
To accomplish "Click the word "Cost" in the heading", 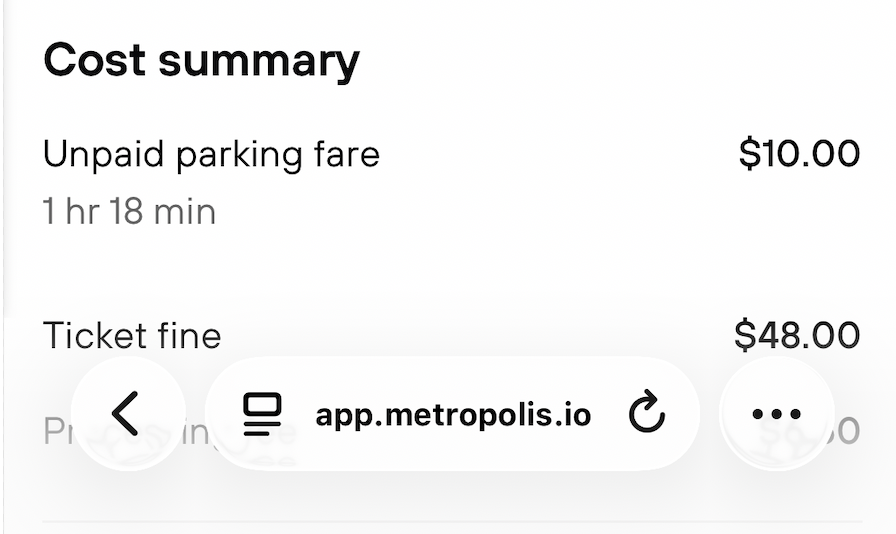I will pos(95,62).
